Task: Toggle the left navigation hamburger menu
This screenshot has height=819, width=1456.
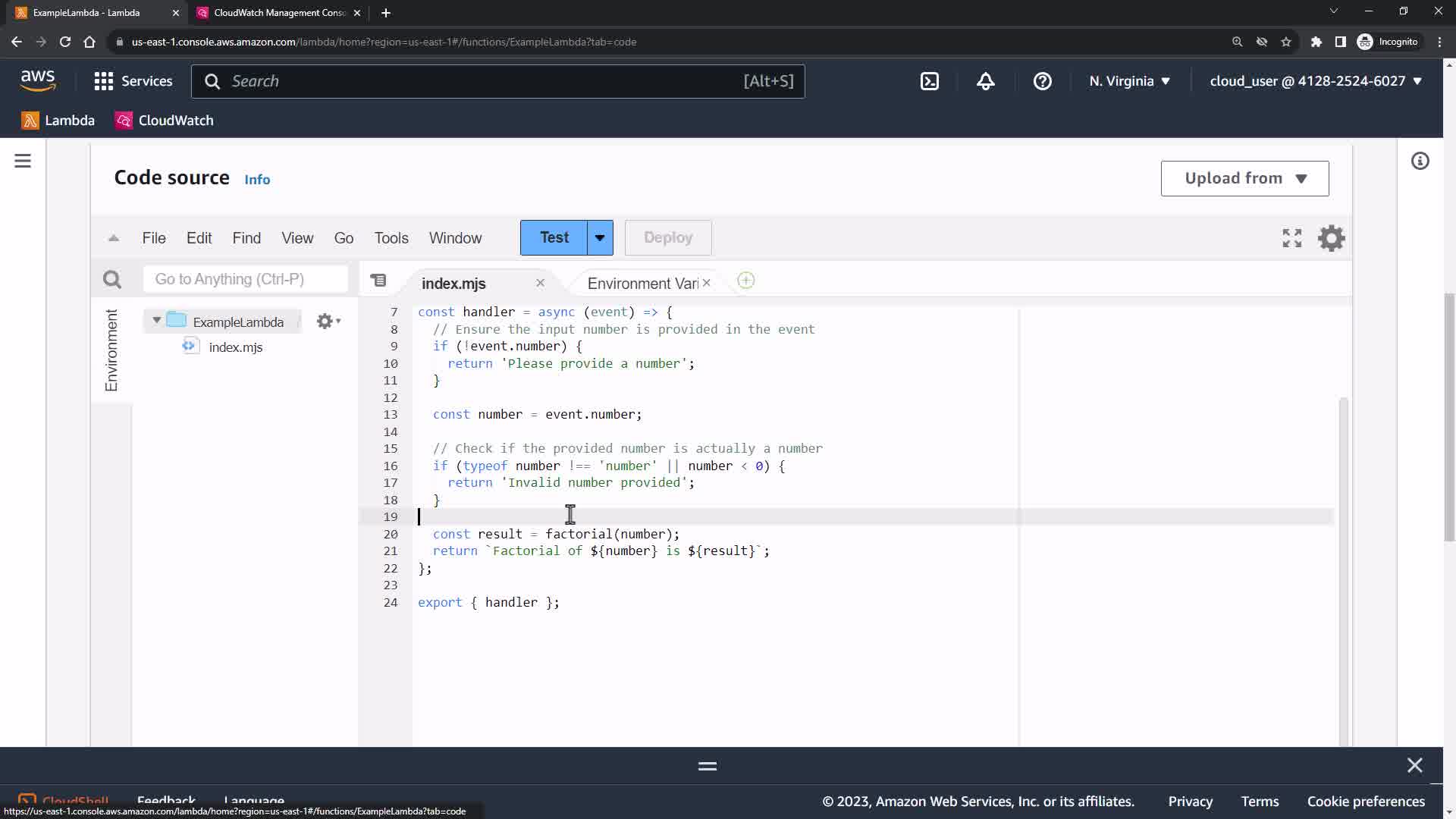Action: [x=23, y=161]
